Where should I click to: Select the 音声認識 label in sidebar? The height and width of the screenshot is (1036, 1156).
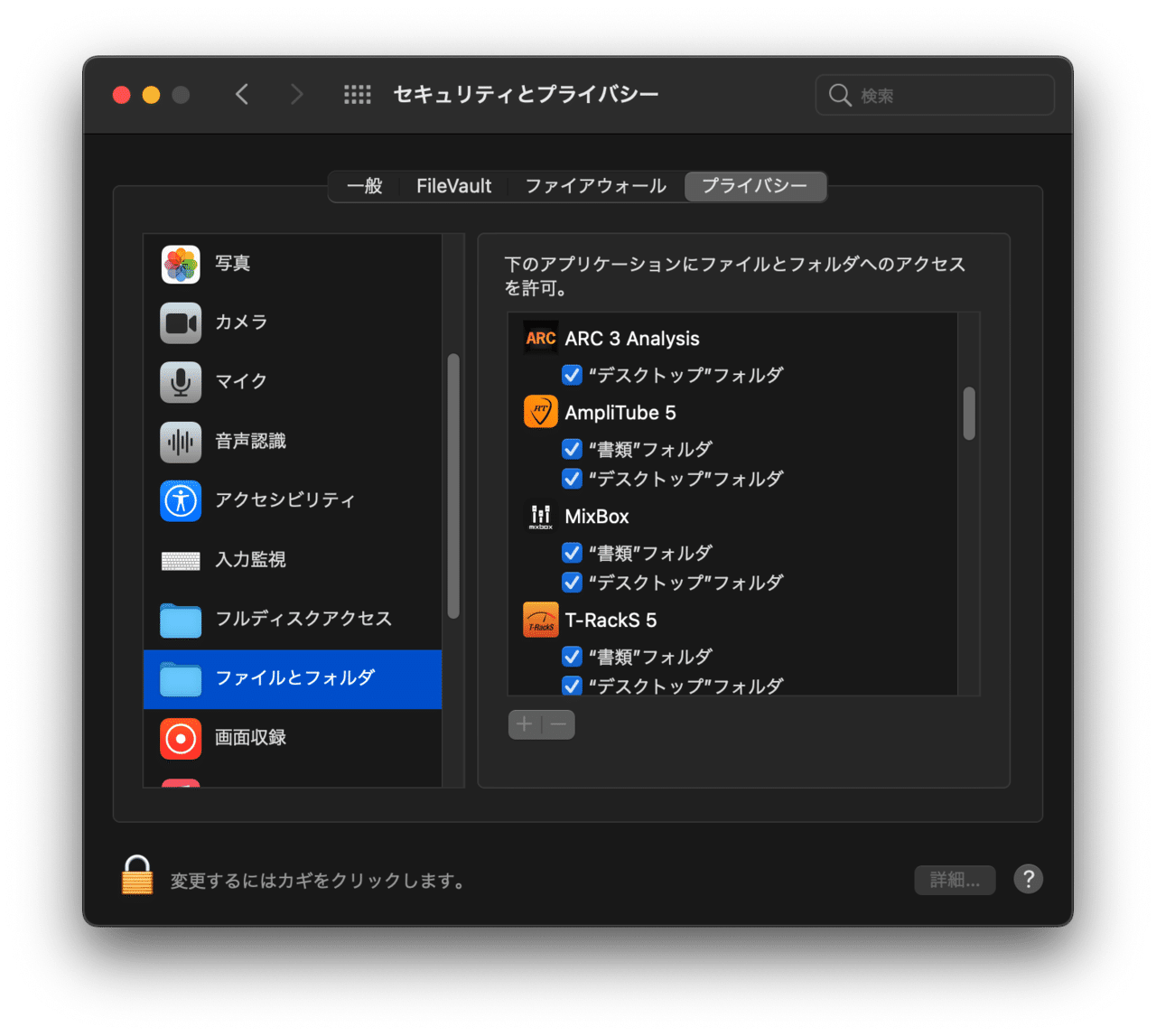[x=250, y=441]
